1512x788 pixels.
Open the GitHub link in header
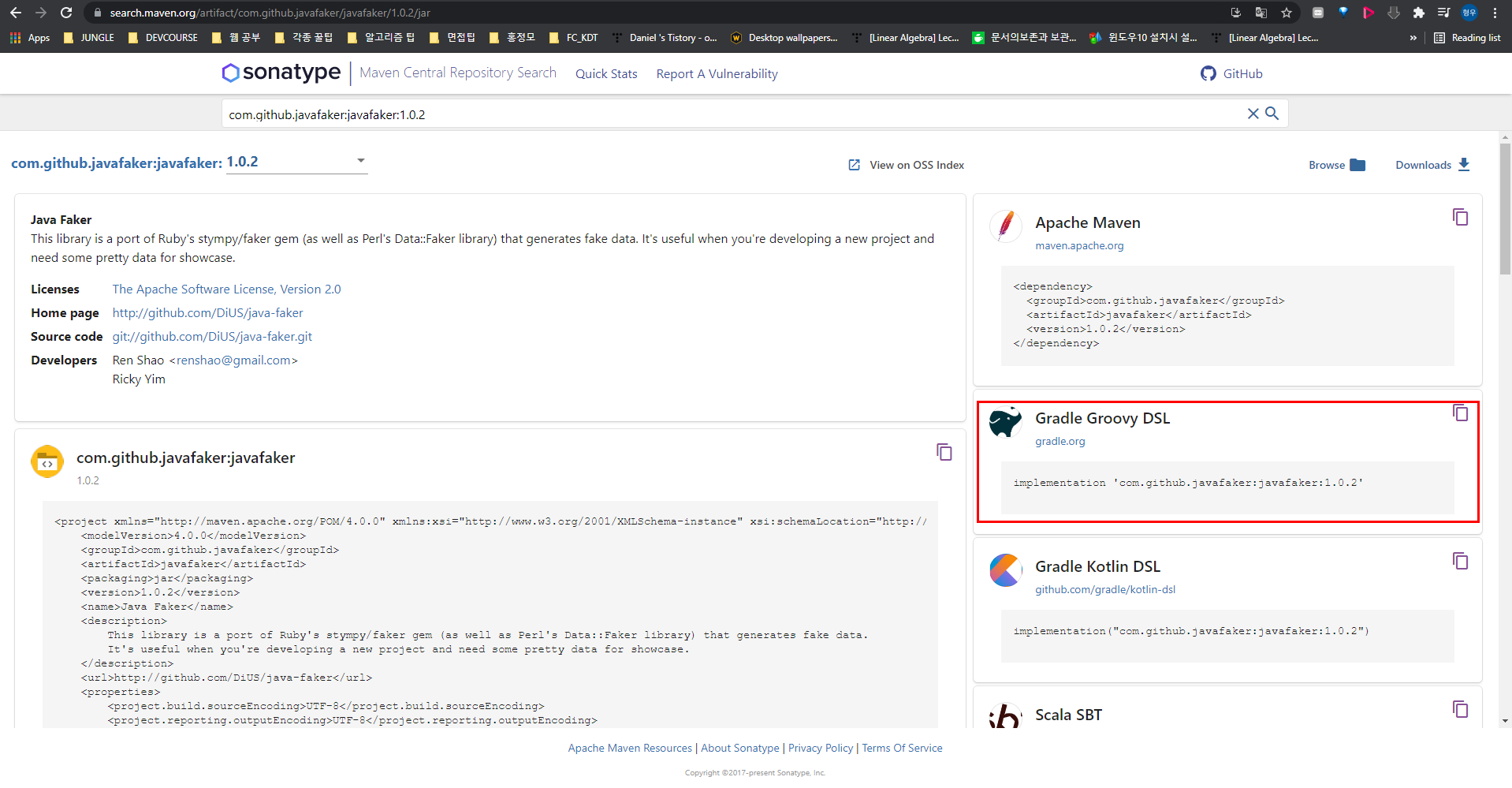(x=1231, y=73)
